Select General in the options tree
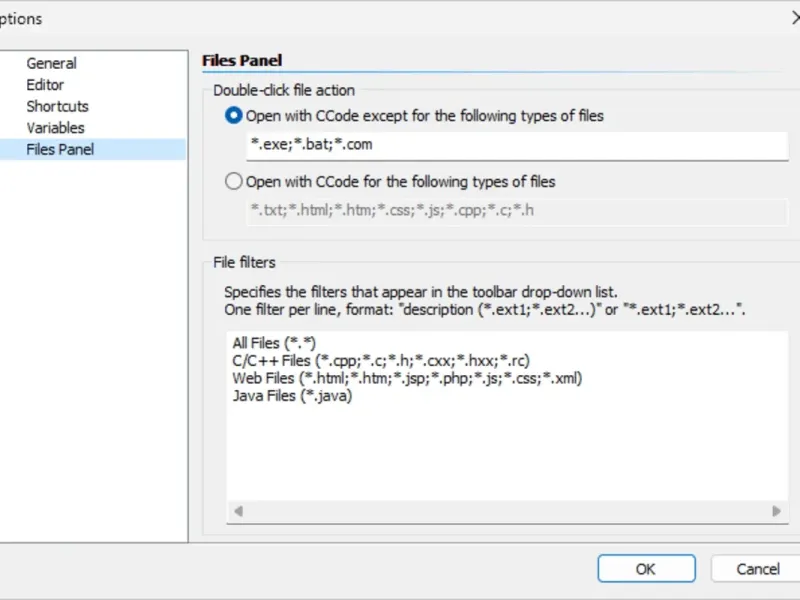800x600 pixels. (51, 64)
